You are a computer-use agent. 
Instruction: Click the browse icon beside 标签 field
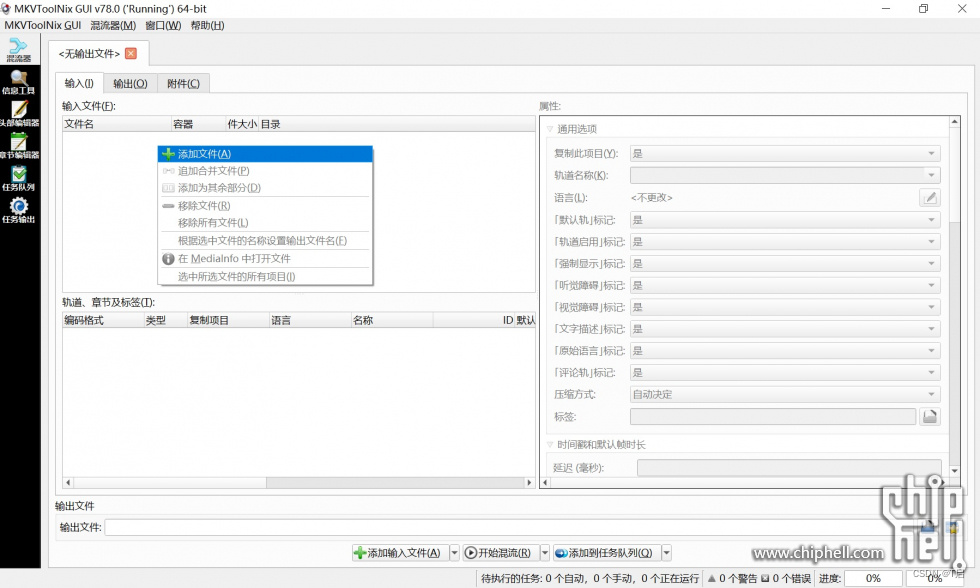tap(929, 416)
